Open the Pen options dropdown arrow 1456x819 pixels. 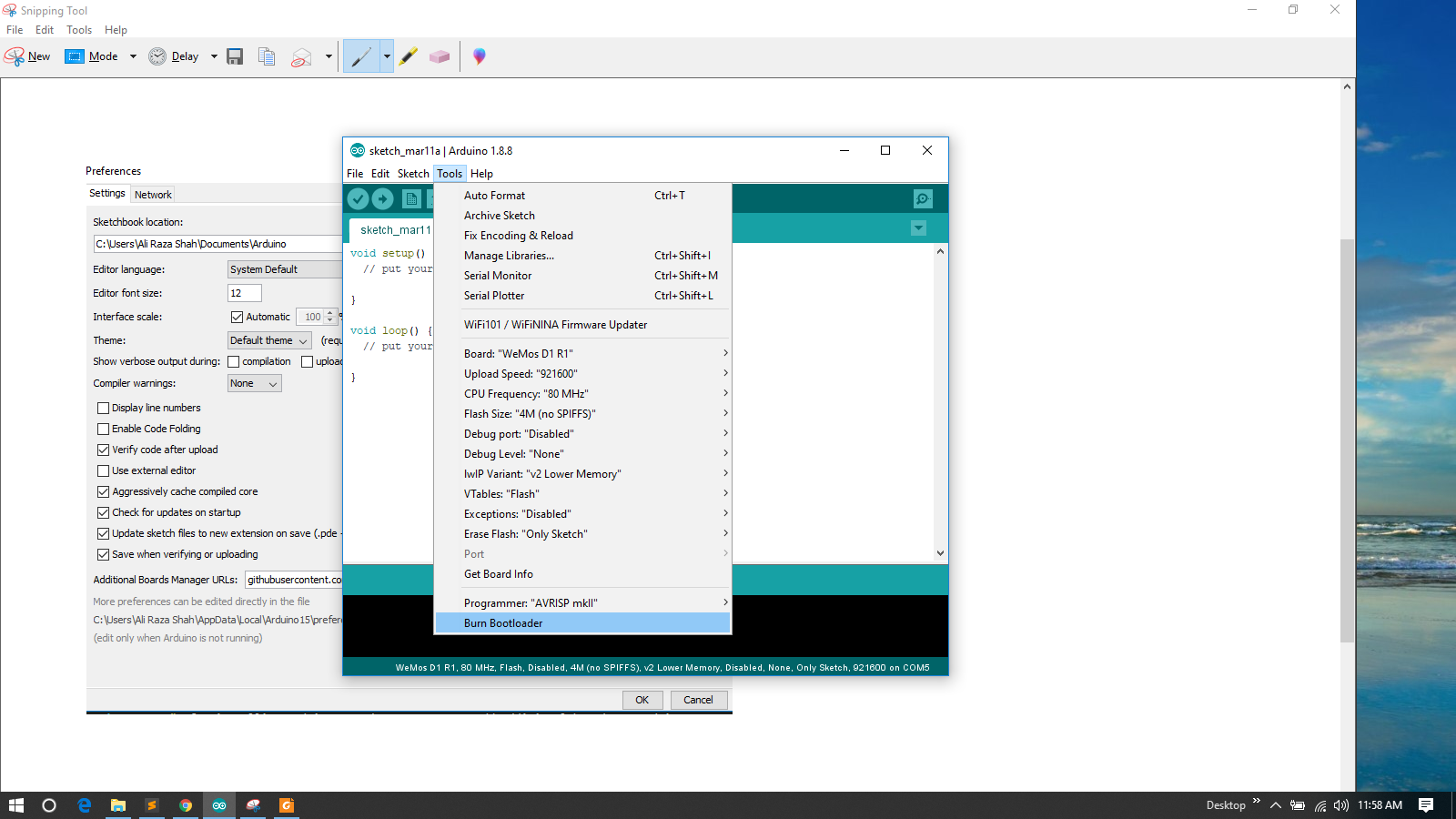(387, 56)
